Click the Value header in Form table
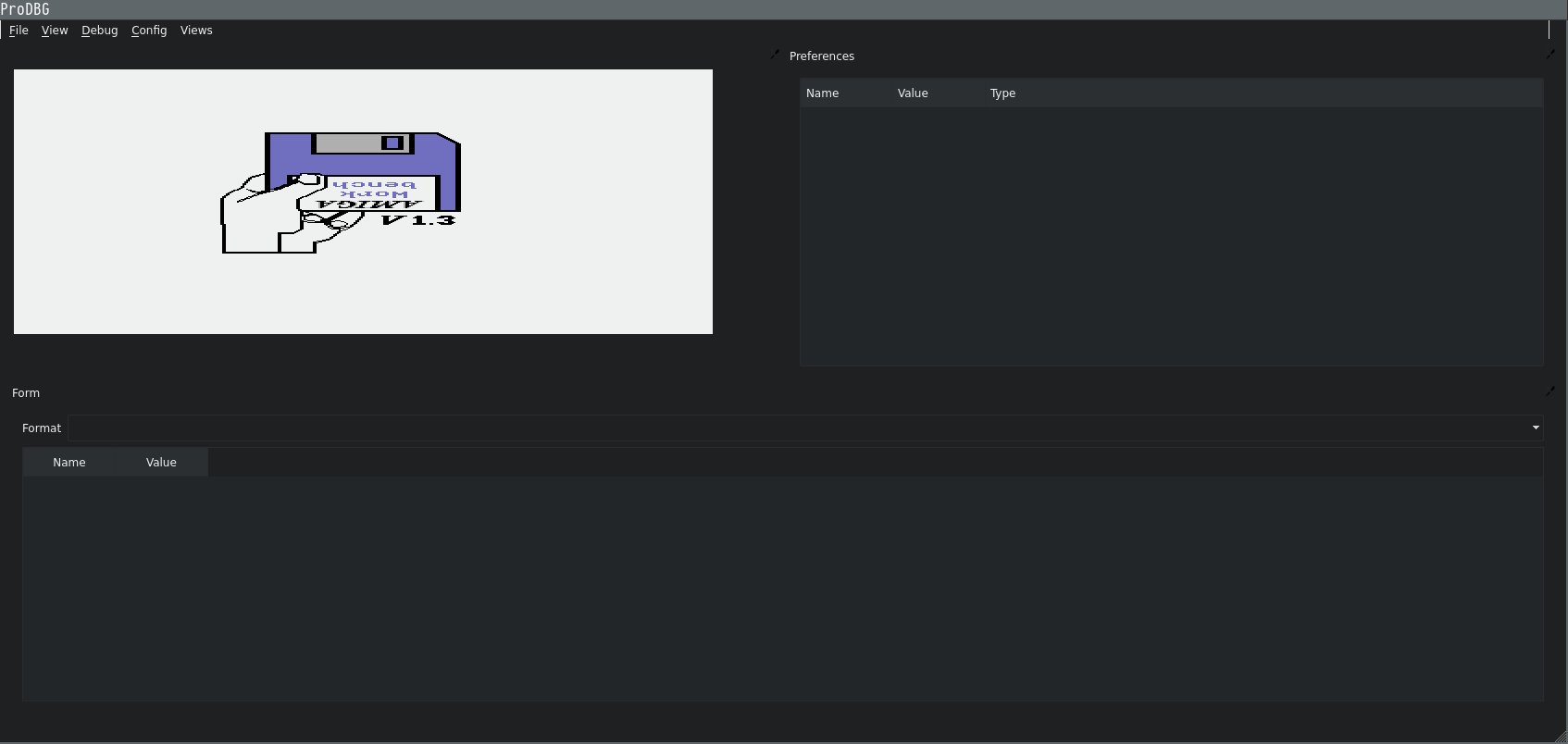 pyautogui.click(x=161, y=463)
